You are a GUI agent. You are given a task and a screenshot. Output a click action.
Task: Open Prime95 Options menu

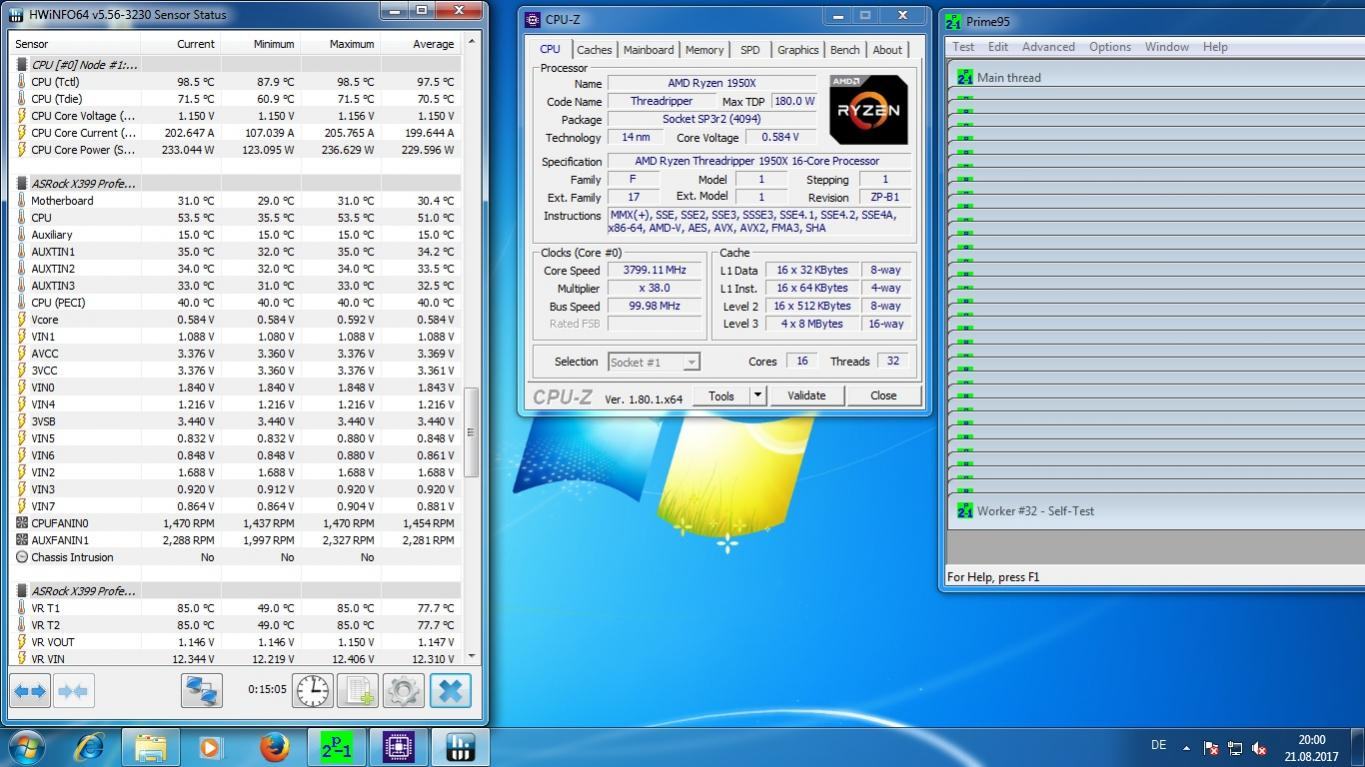[x=1110, y=47]
